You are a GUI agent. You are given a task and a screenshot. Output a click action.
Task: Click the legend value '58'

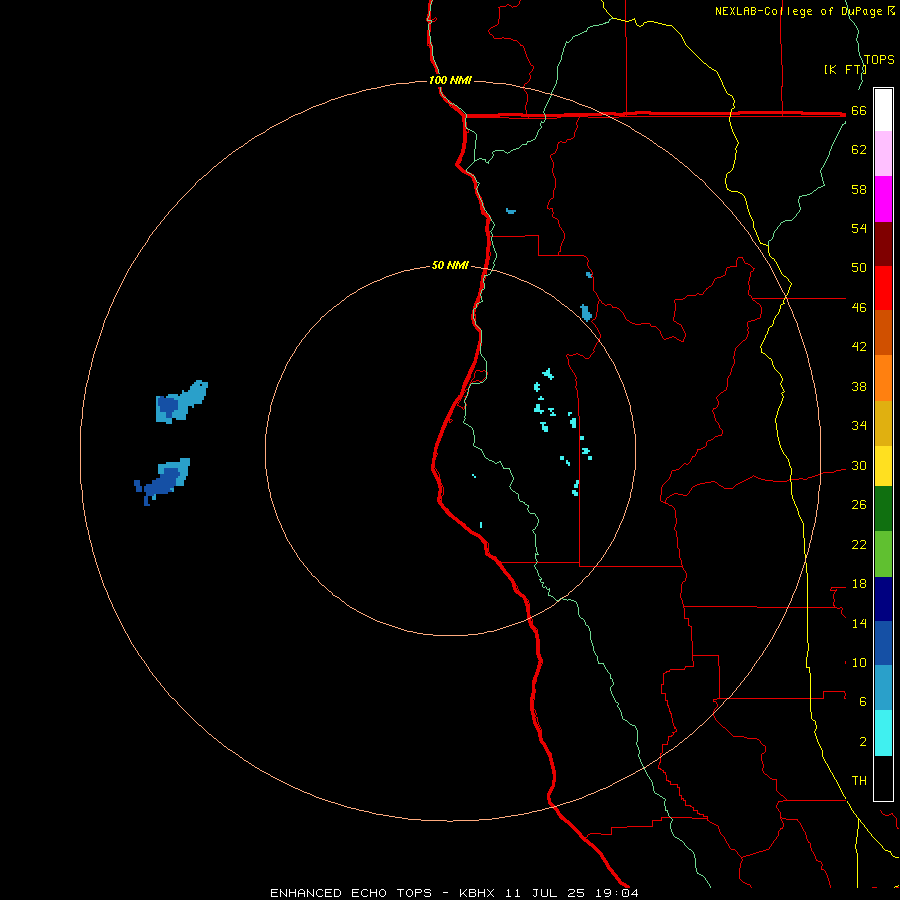click(x=859, y=189)
